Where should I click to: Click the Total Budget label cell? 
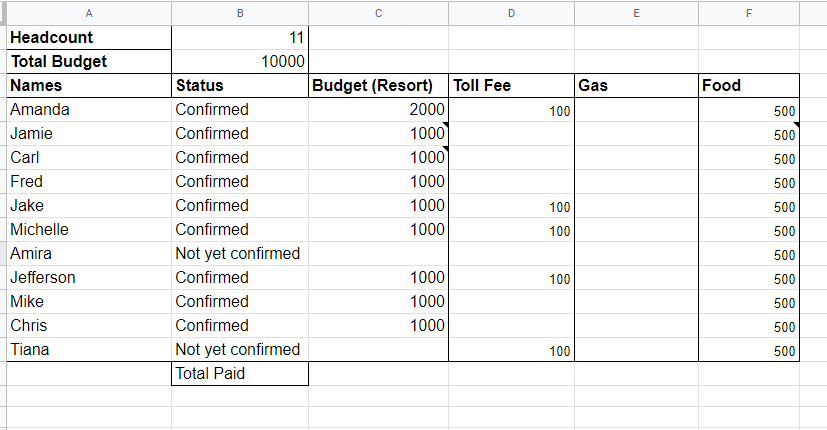pos(89,62)
